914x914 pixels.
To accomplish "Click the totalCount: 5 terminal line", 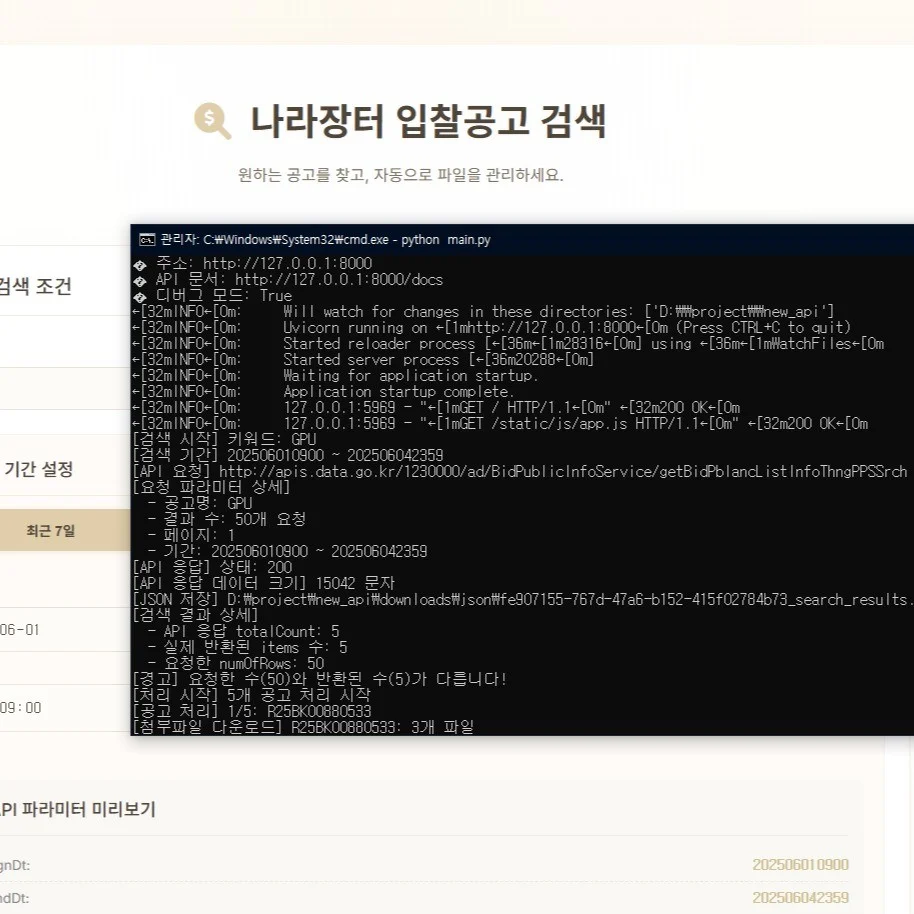I will (244, 631).
